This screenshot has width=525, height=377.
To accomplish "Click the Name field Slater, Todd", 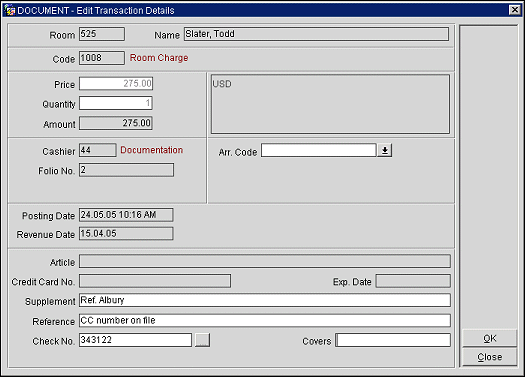I will [x=316, y=34].
